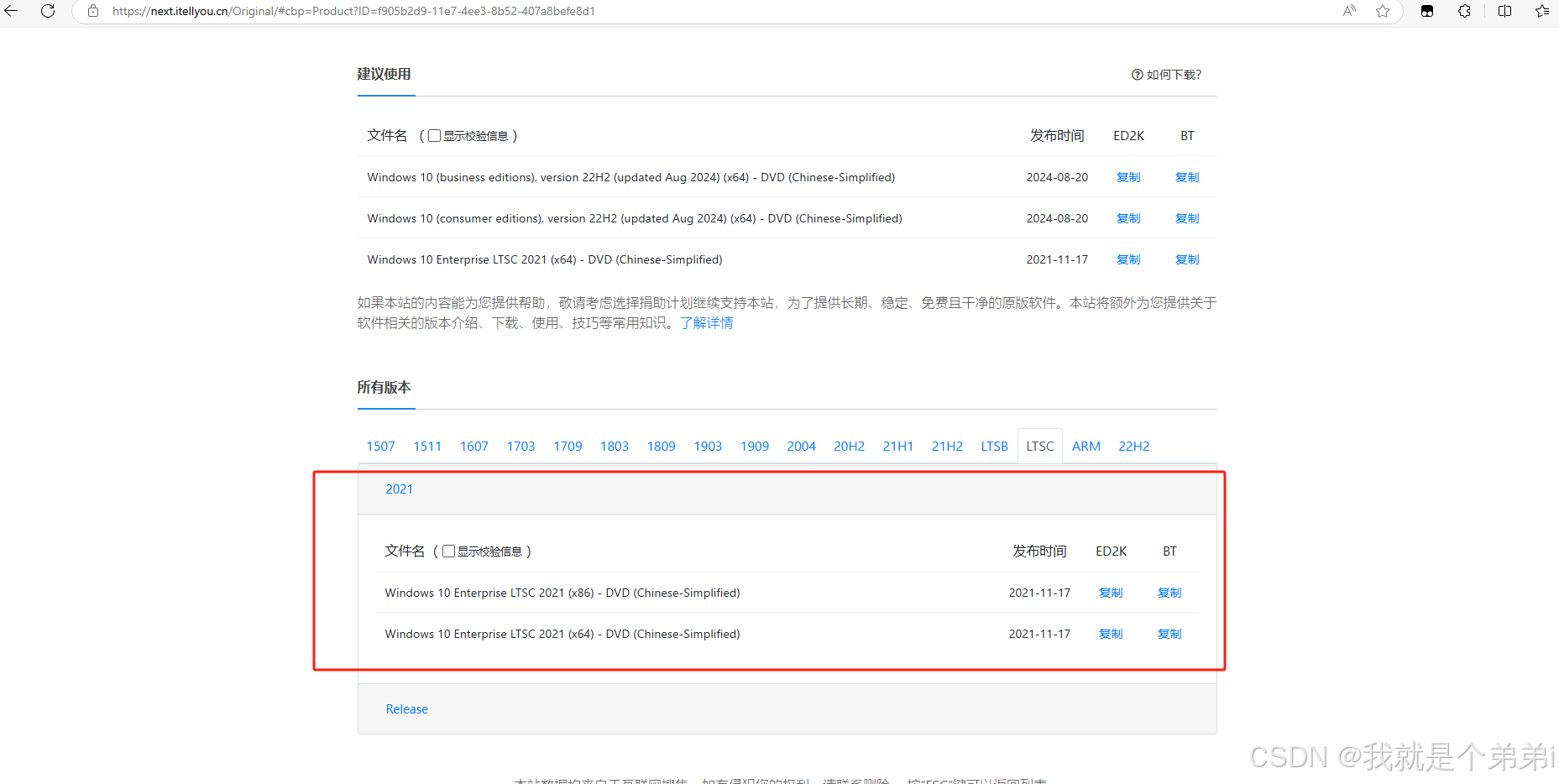Select the LTSC version tab

1040,446
